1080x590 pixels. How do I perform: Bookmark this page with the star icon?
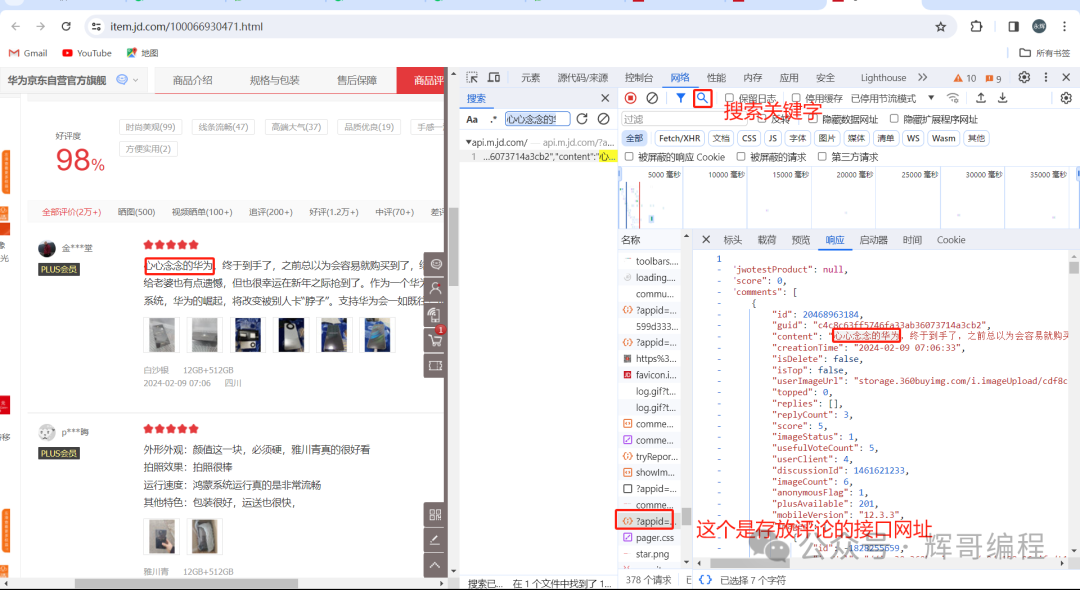pos(941,26)
